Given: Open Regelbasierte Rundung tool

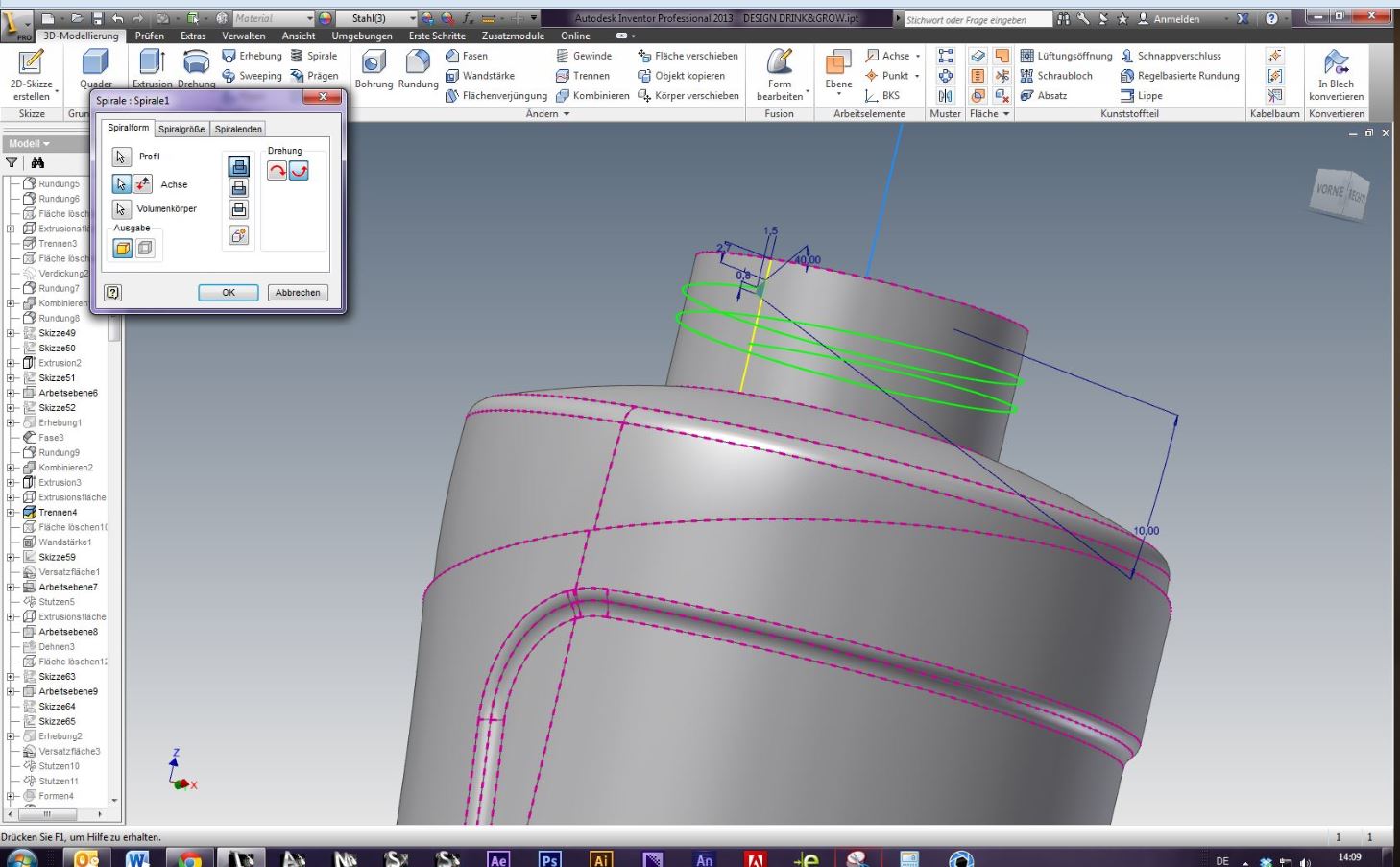Looking at the screenshot, I should click(x=1179, y=76).
